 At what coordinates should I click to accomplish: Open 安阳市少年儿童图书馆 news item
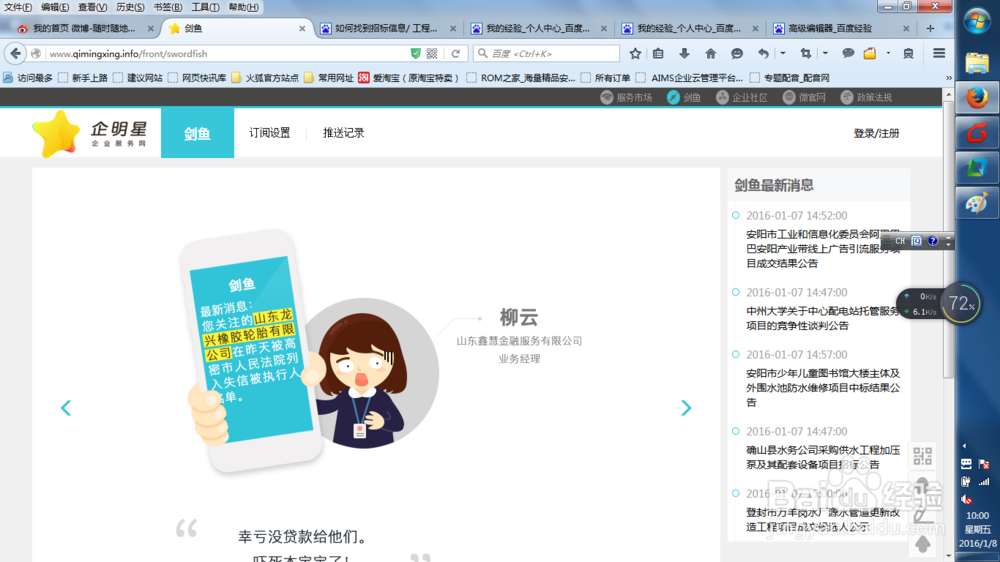coord(823,388)
